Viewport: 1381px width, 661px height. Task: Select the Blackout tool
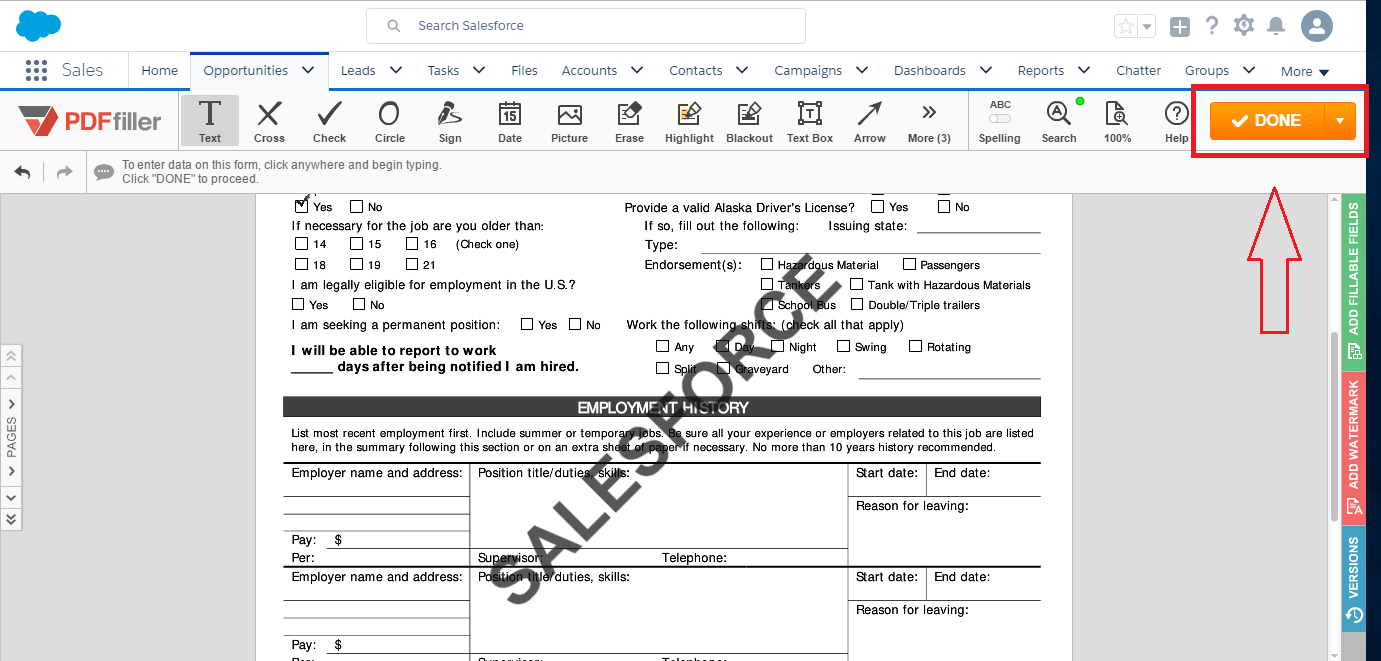(750, 121)
